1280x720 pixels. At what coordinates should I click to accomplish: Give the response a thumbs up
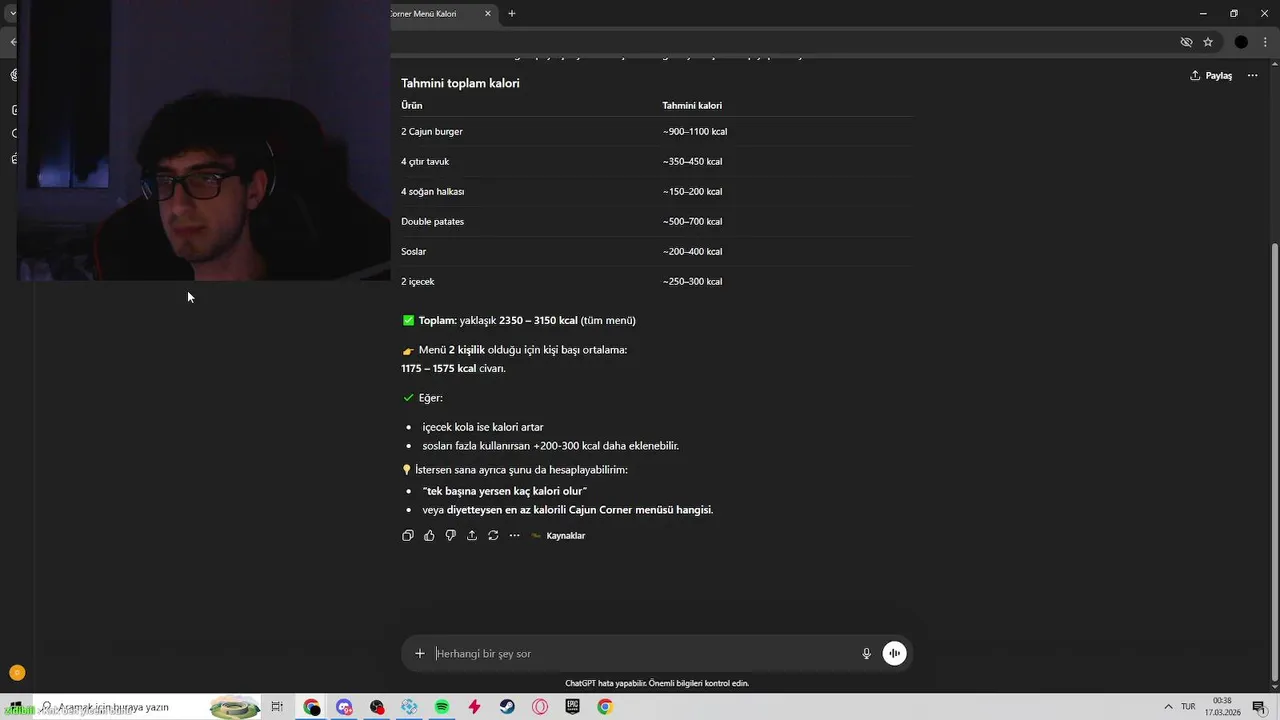pos(429,536)
